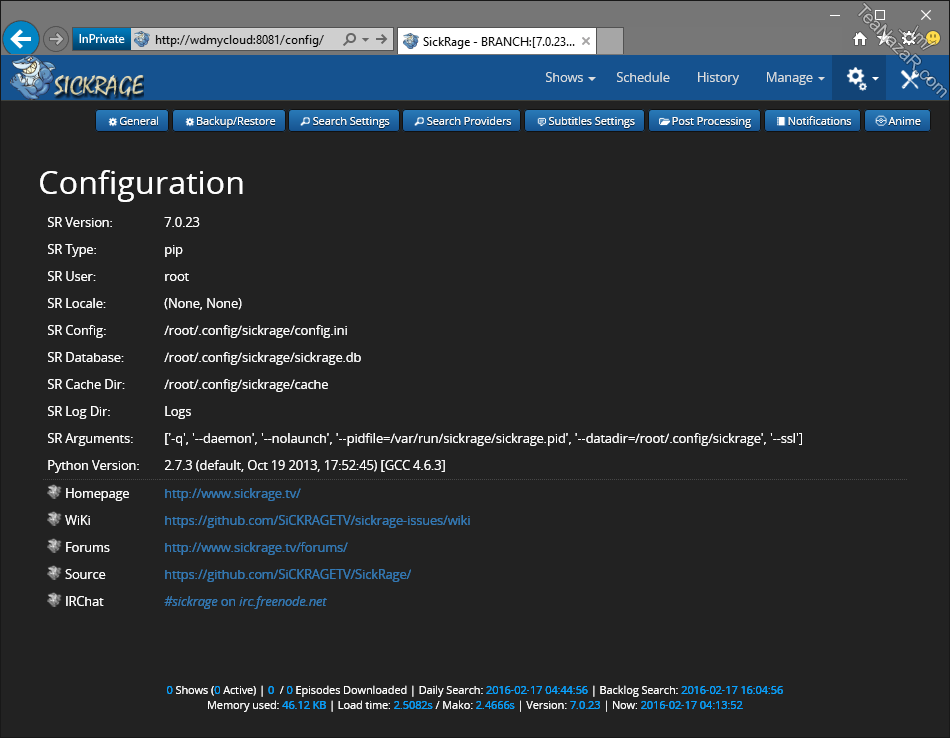
Task: Open the address bar dropdown arrow
Action: [365, 39]
